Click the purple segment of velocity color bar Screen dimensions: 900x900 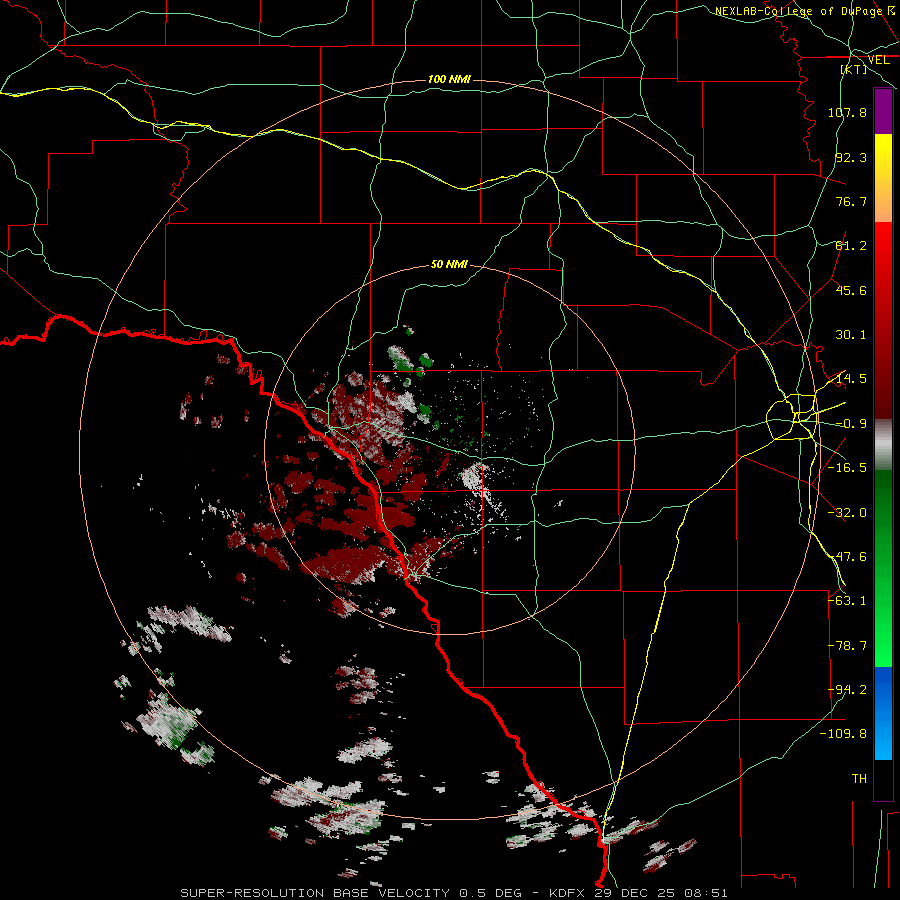pyautogui.click(x=883, y=111)
